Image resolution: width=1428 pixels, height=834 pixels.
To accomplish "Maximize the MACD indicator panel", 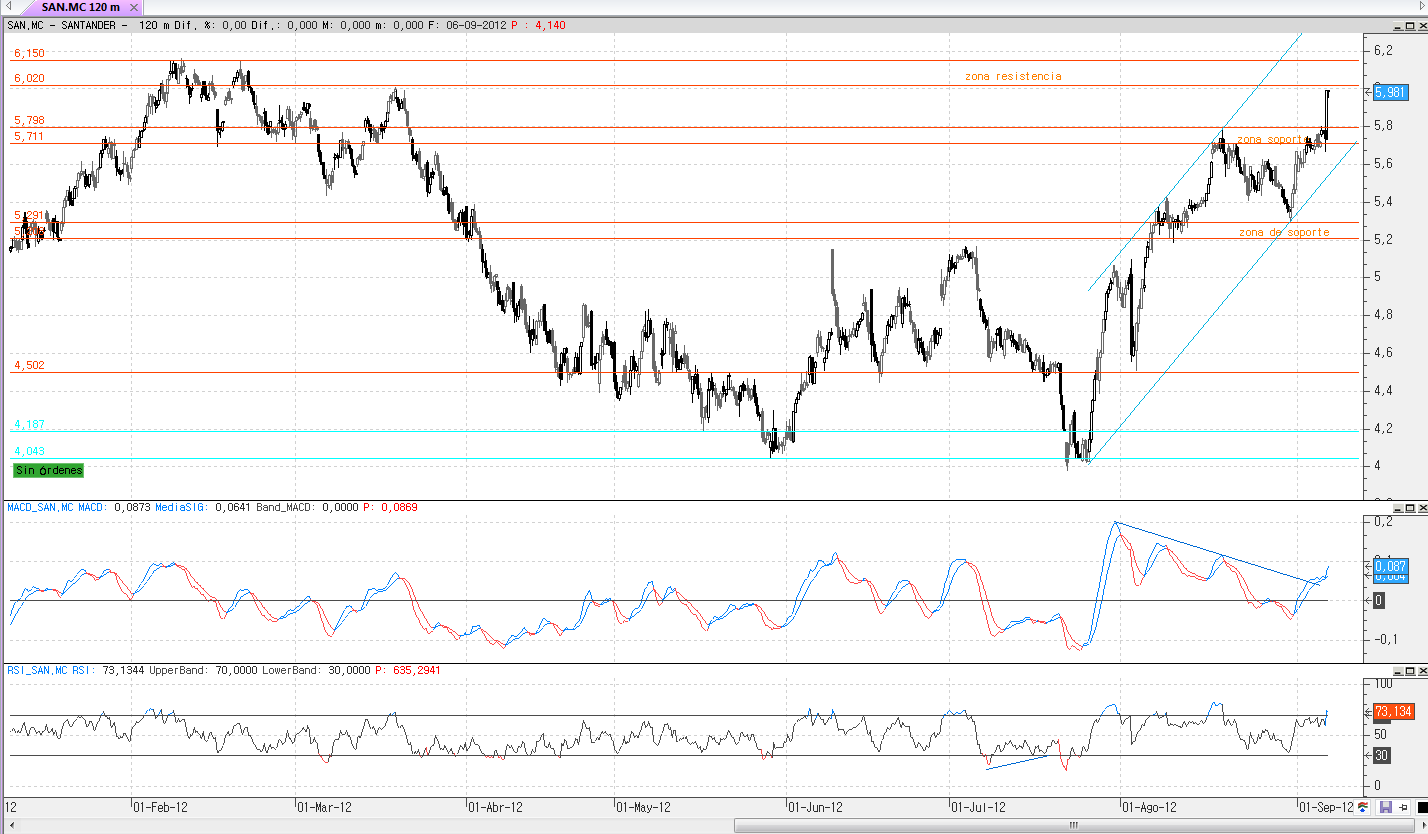I will (x=1410, y=508).
